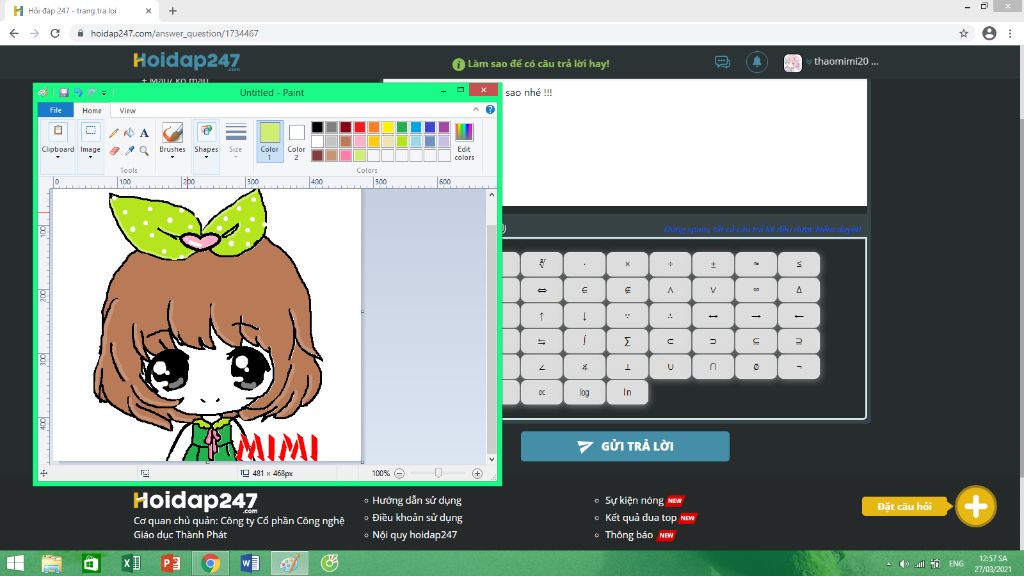Bookmark this page with the star icon

pos(963,33)
